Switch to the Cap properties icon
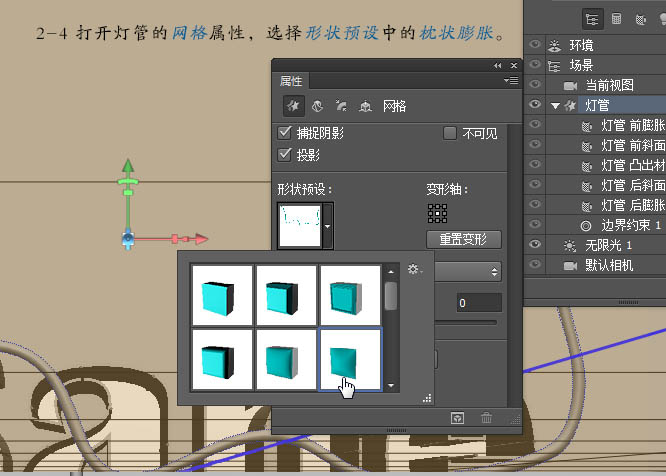Viewport: 666px width, 476px height. point(341,105)
